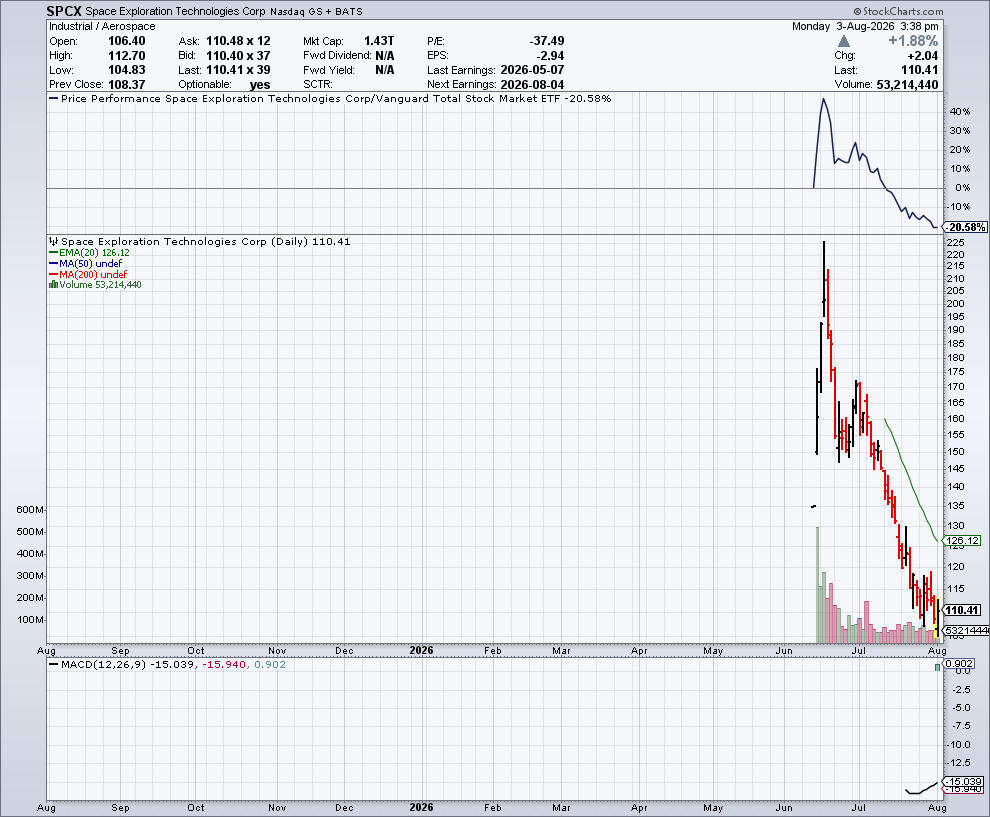The height and width of the screenshot is (817, 990).
Task: Click the Bid quote 110.40 x 37
Action: tap(238, 56)
